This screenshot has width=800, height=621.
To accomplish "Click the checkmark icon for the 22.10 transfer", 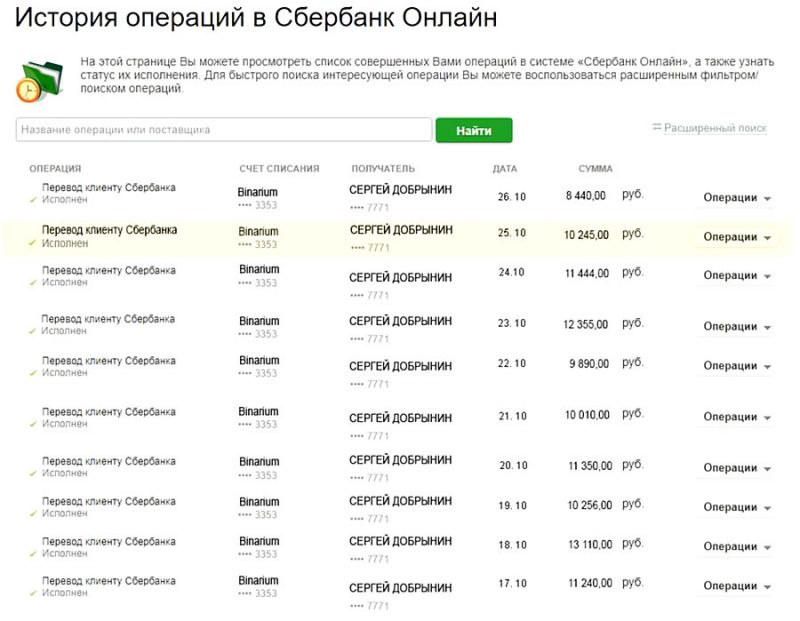I will 33,373.
